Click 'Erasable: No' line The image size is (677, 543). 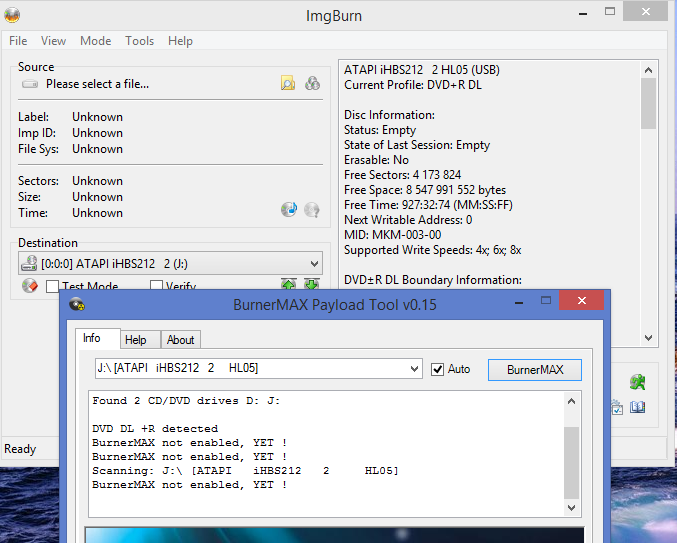pyautogui.click(x=376, y=160)
